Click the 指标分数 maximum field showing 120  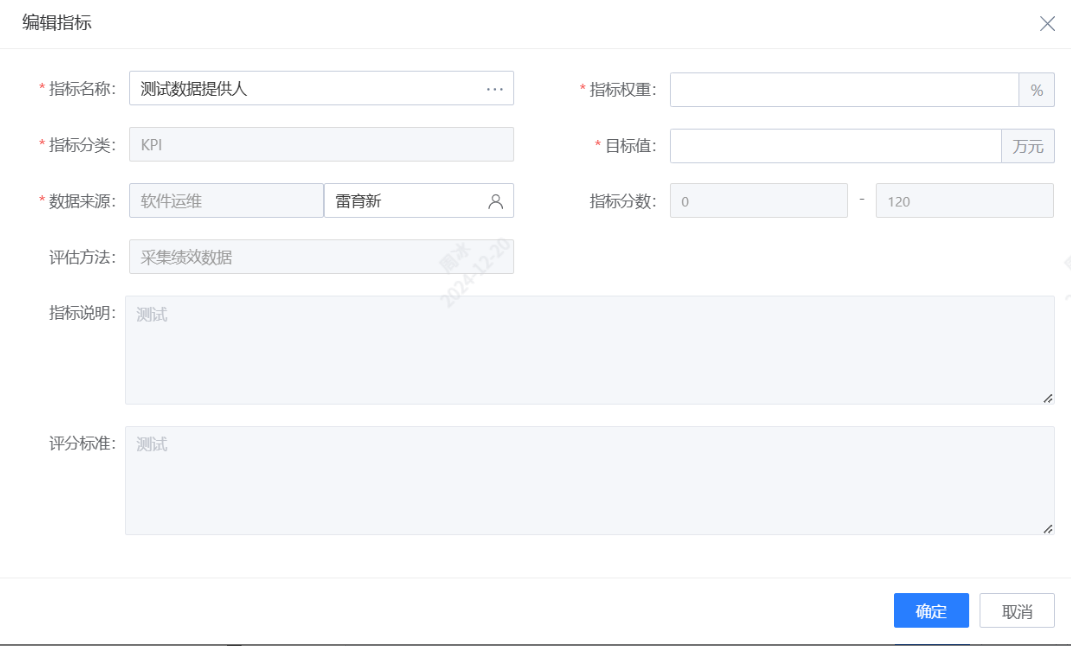964,201
